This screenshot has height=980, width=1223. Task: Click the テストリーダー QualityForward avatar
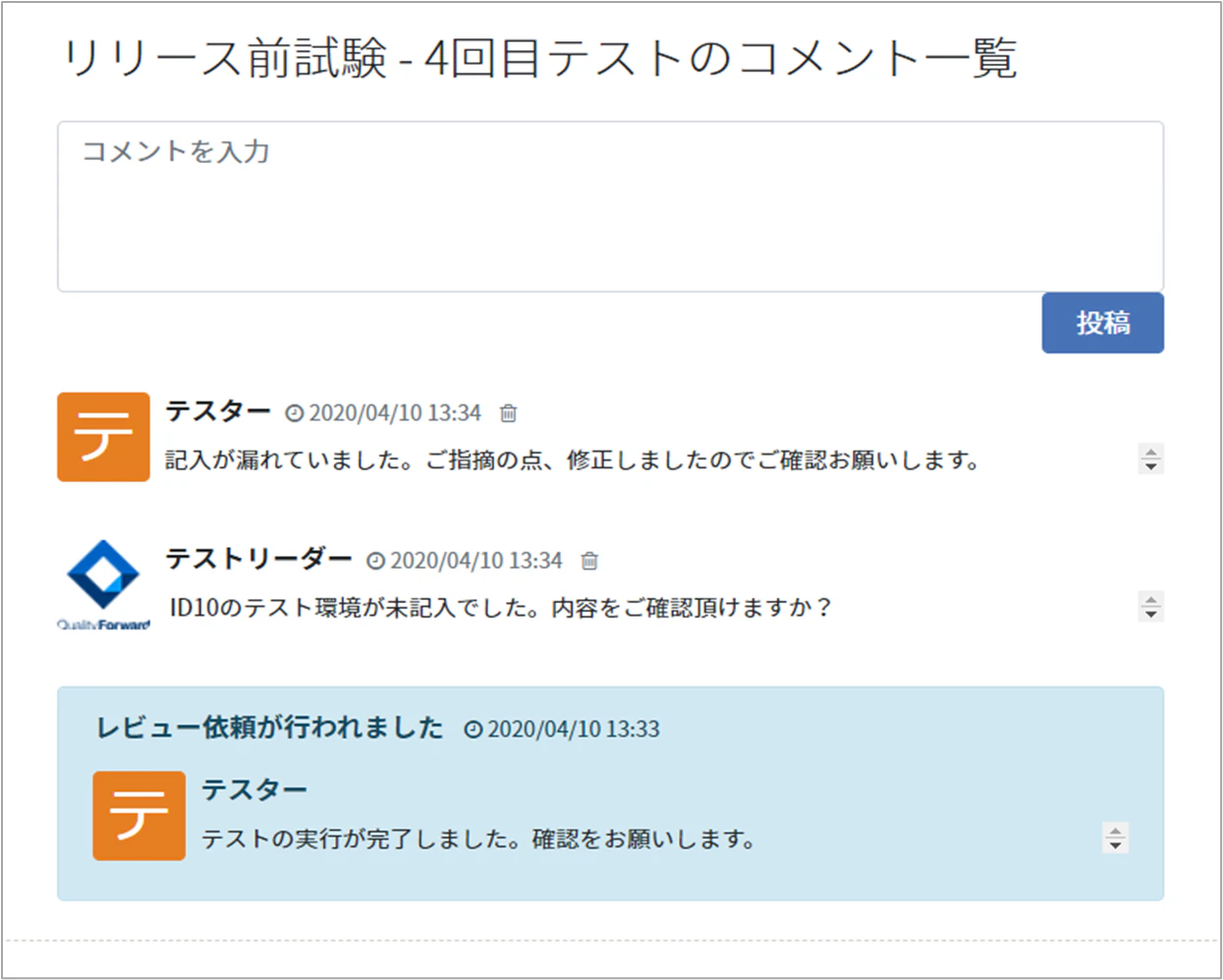[x=103, y=584]
